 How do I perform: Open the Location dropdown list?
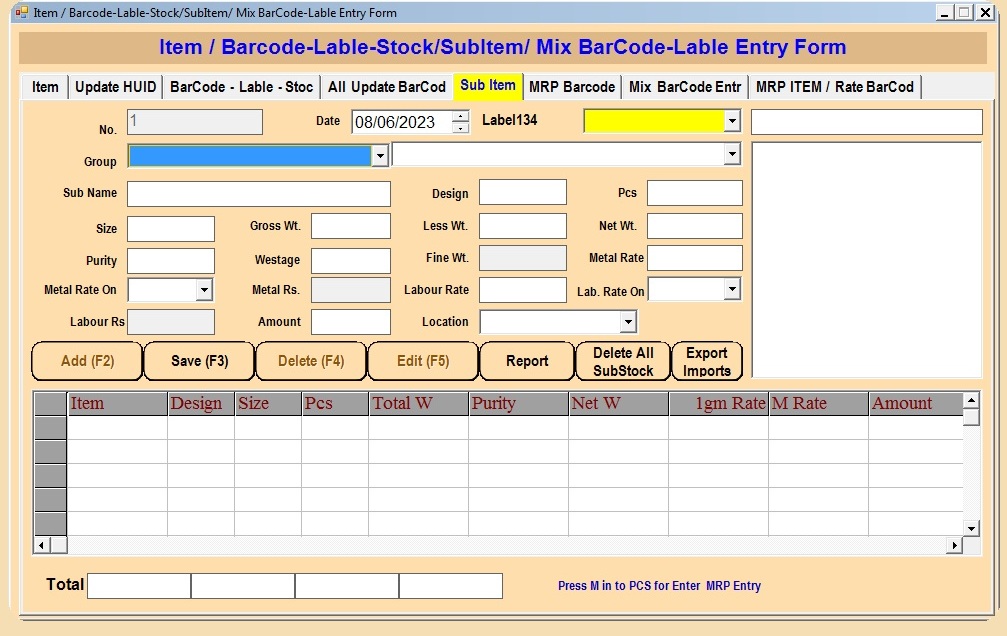(x=628, y=322)
